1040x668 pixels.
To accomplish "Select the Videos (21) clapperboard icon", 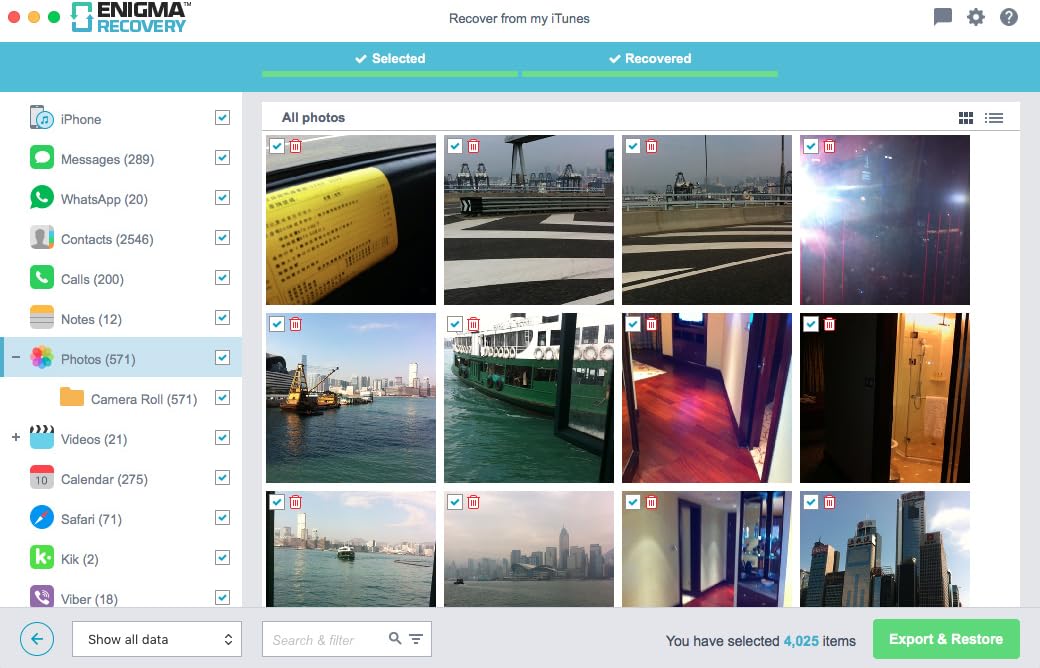I will tap(42, 437).
